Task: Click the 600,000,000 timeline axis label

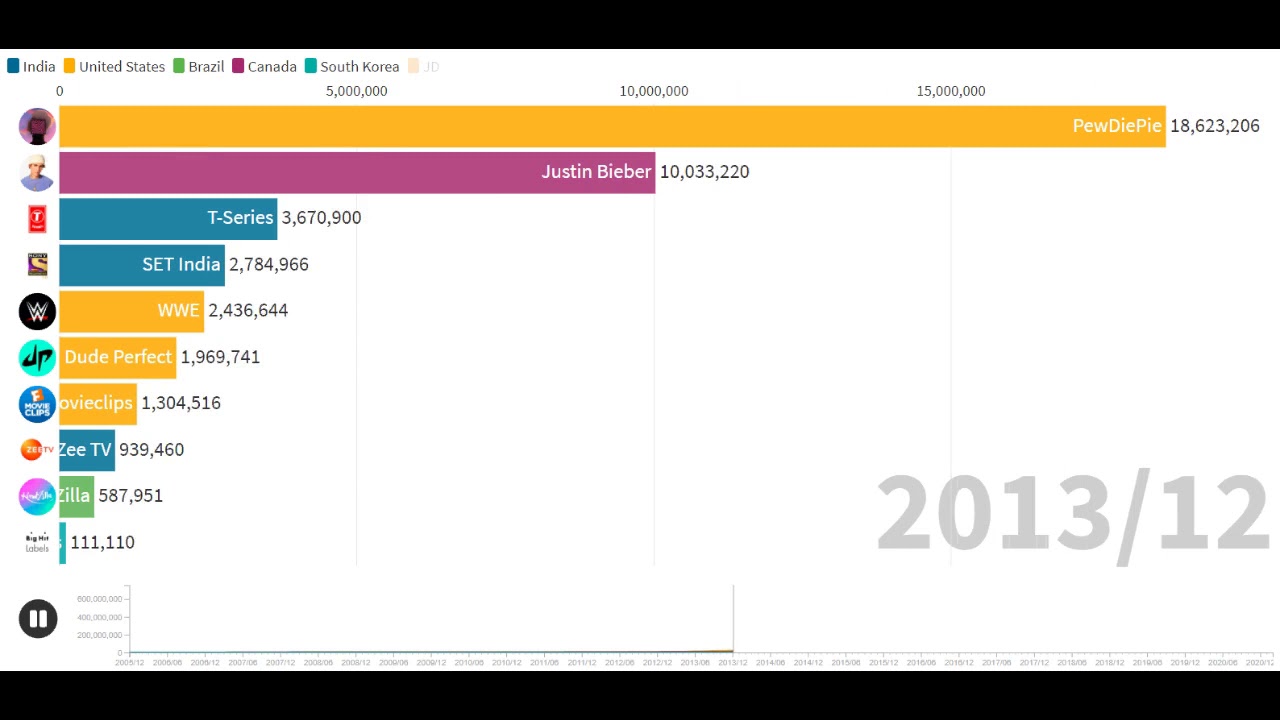Action: click(x=99, y=599)
